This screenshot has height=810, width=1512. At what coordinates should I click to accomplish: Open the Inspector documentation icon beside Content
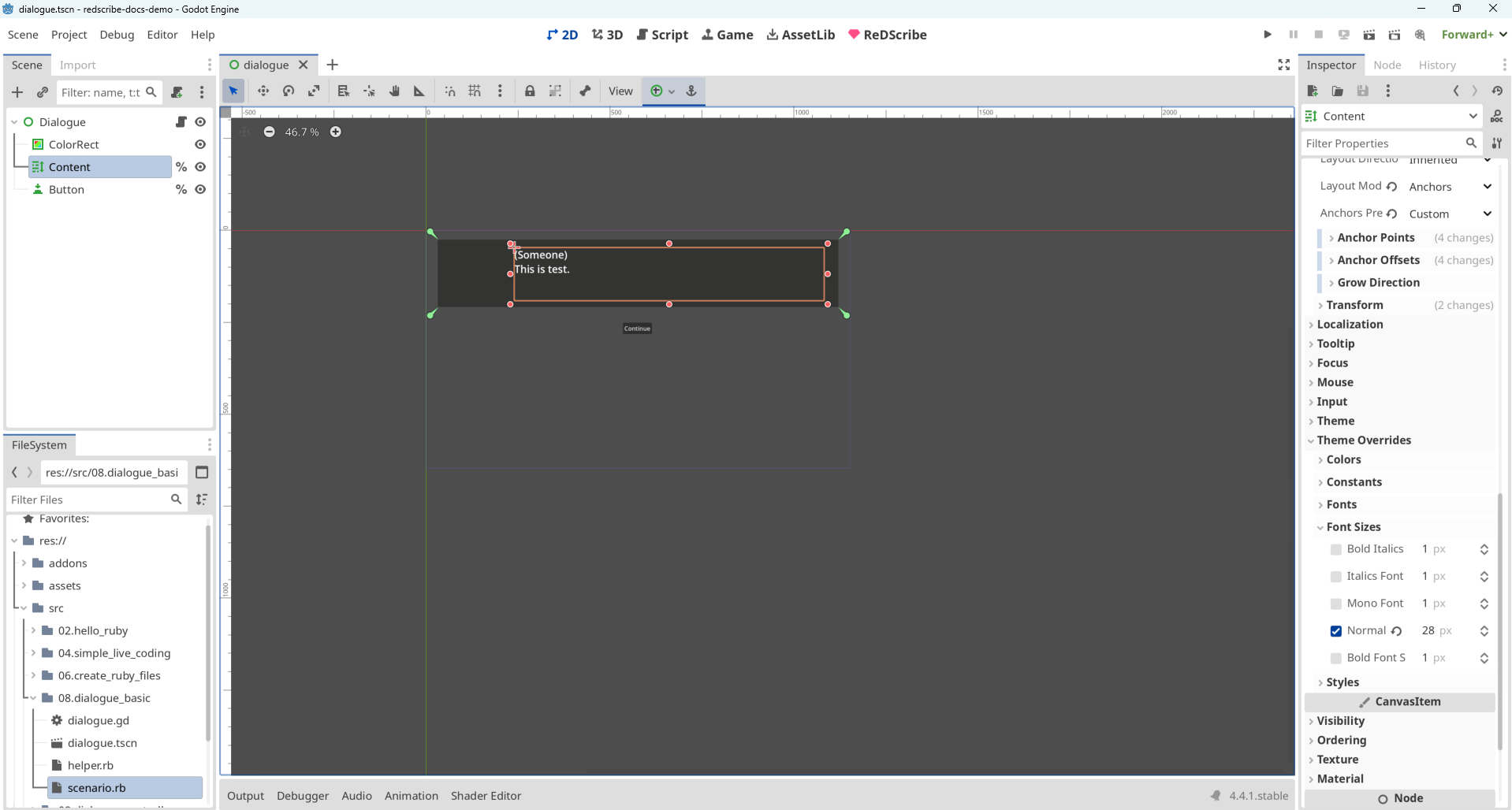click(x=1496, y=117)
